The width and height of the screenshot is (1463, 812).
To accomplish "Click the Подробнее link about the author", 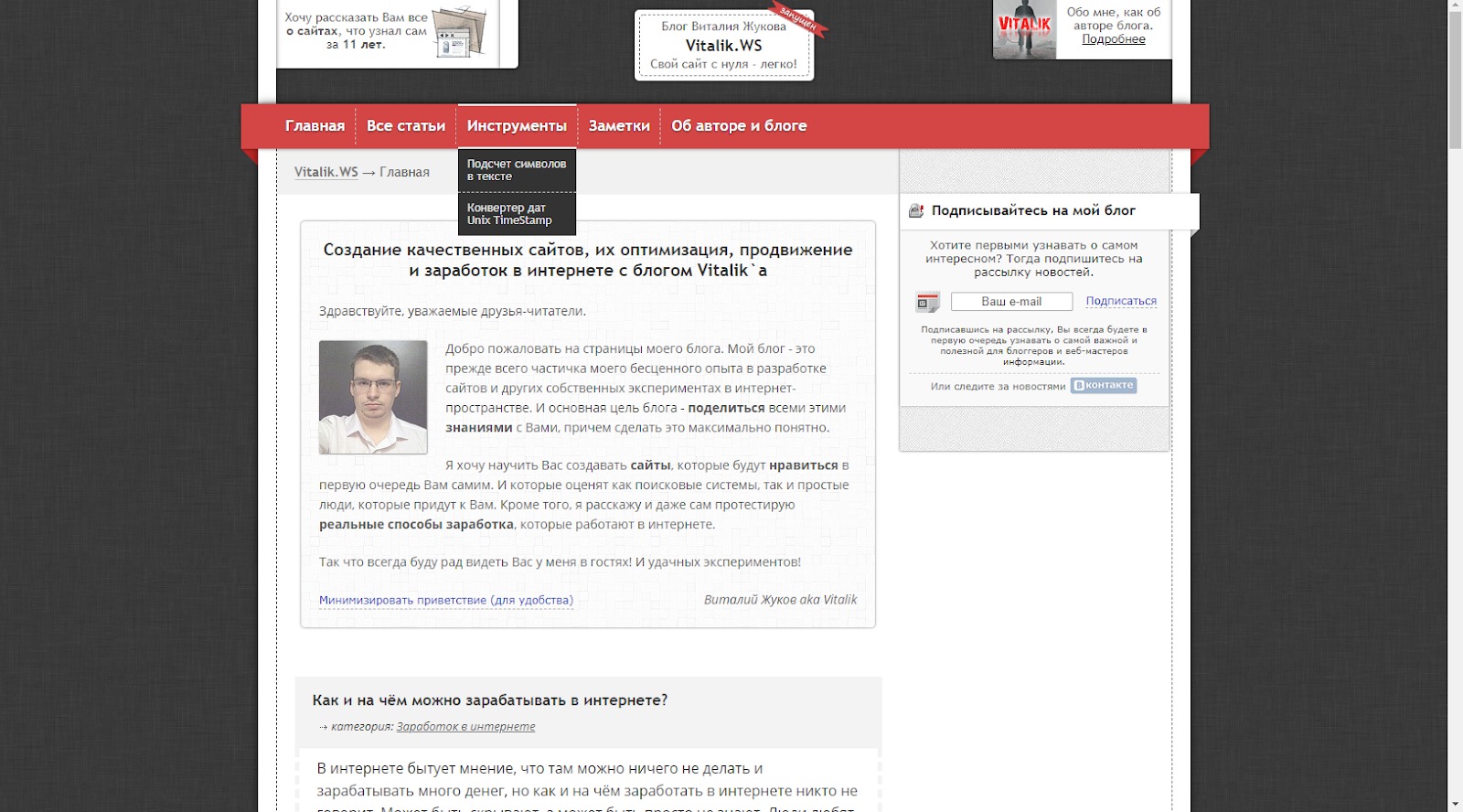I will point(1114,39).
